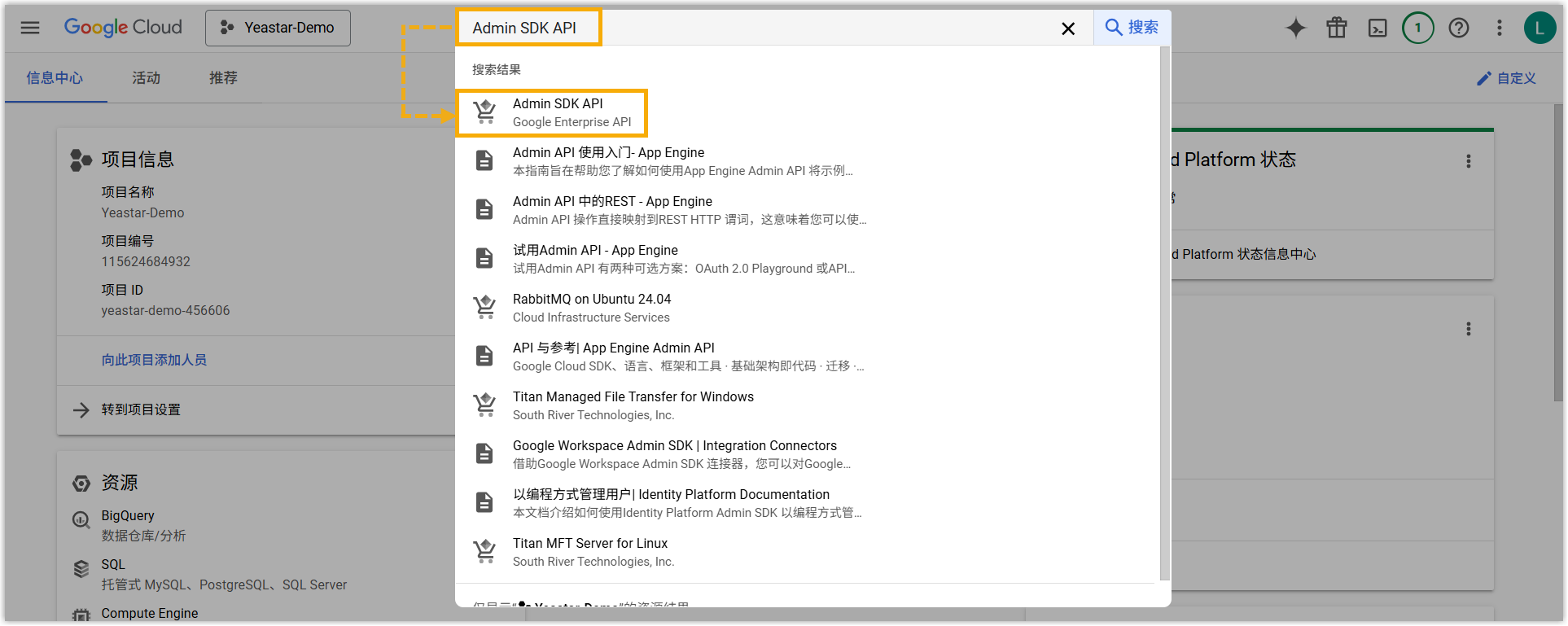Screen dimensions: 1568x626
Task: Switch to the 推荐 tab
Action: [x=223, y=78]
